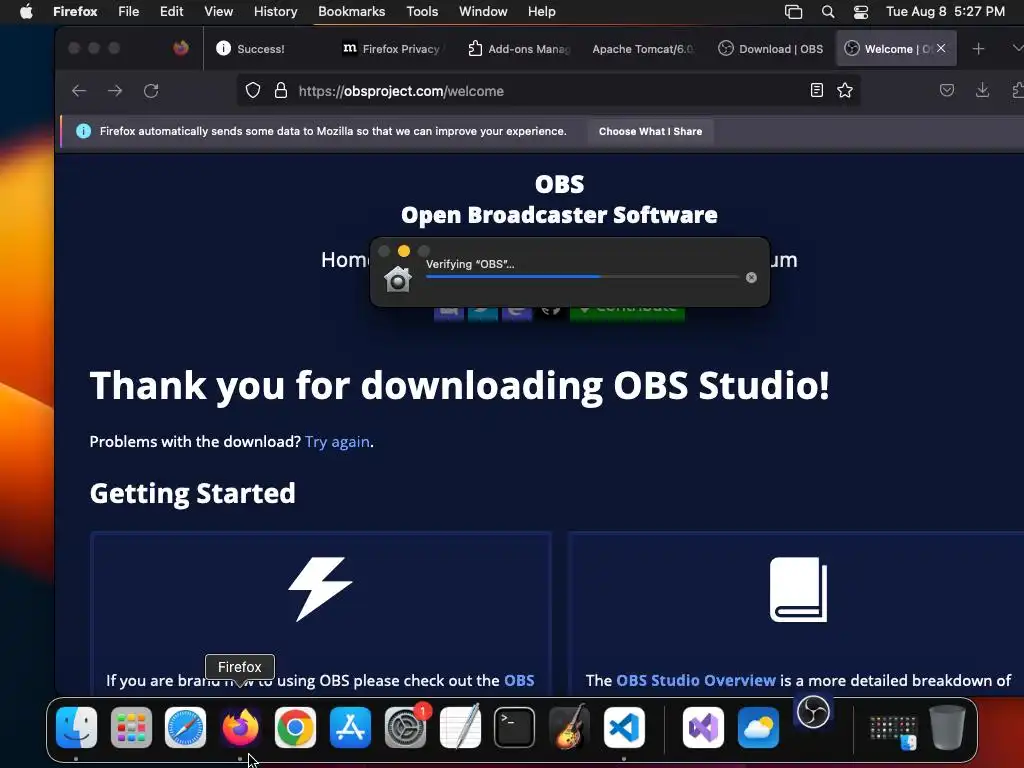Open TextEdit from the Dock
Screen dimensions: 1024x768
(x=460, y=727)
